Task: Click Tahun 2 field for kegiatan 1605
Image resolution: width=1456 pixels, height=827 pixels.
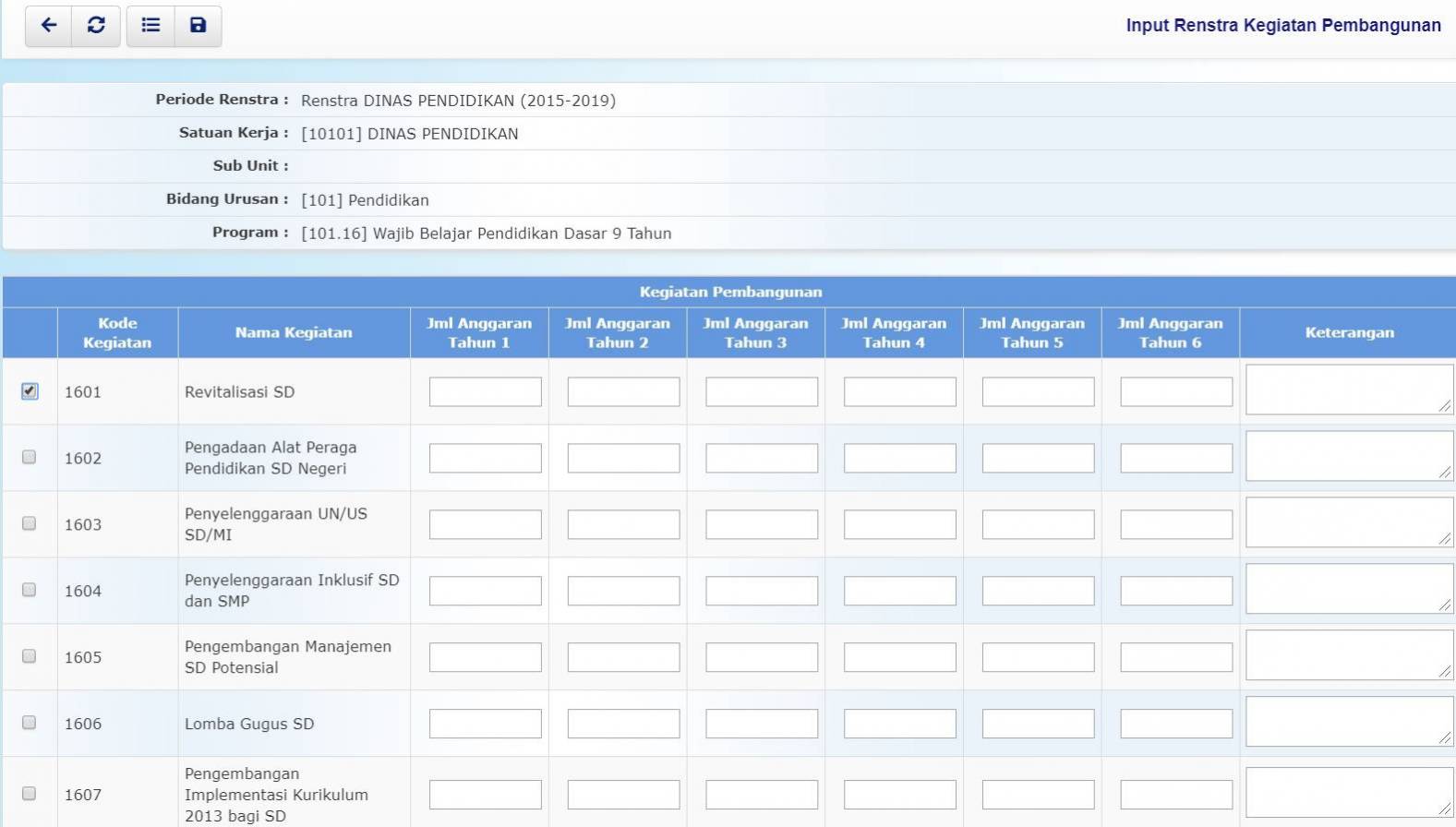Action: [623, 657]
